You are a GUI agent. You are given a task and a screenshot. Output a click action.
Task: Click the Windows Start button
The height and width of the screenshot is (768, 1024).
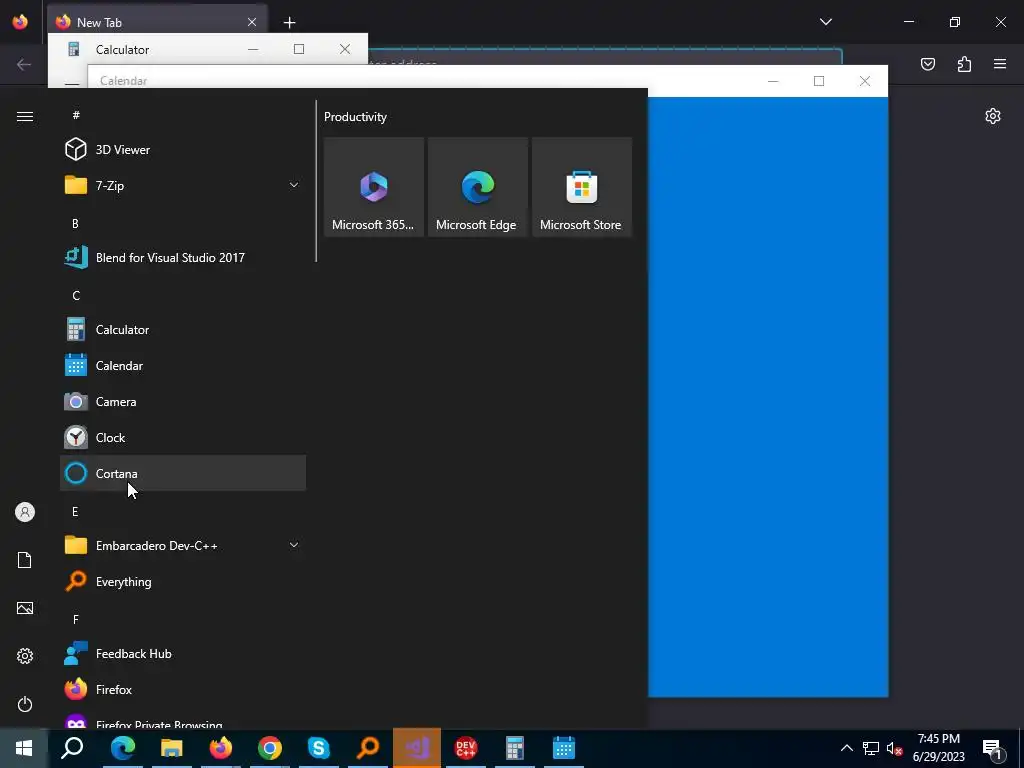(24, 748)
